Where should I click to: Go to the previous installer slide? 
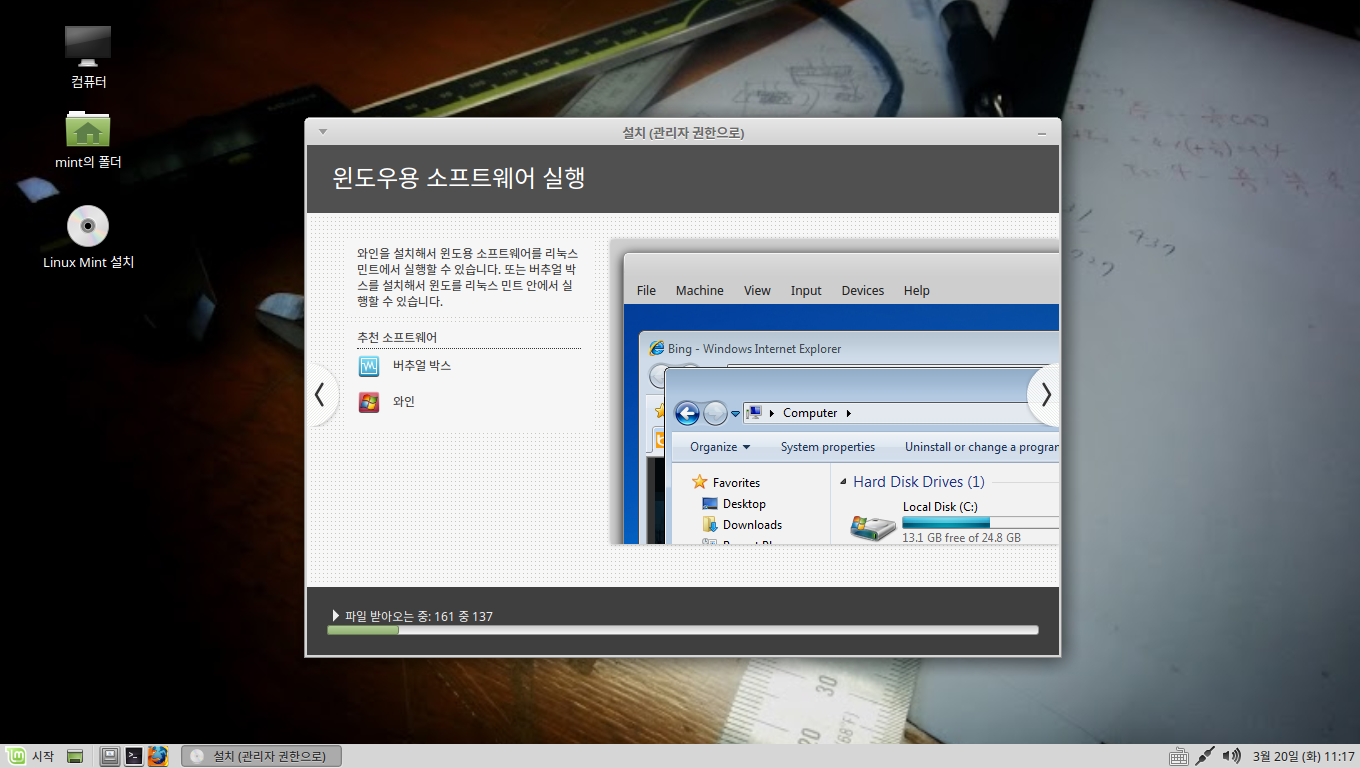(320, 395)
